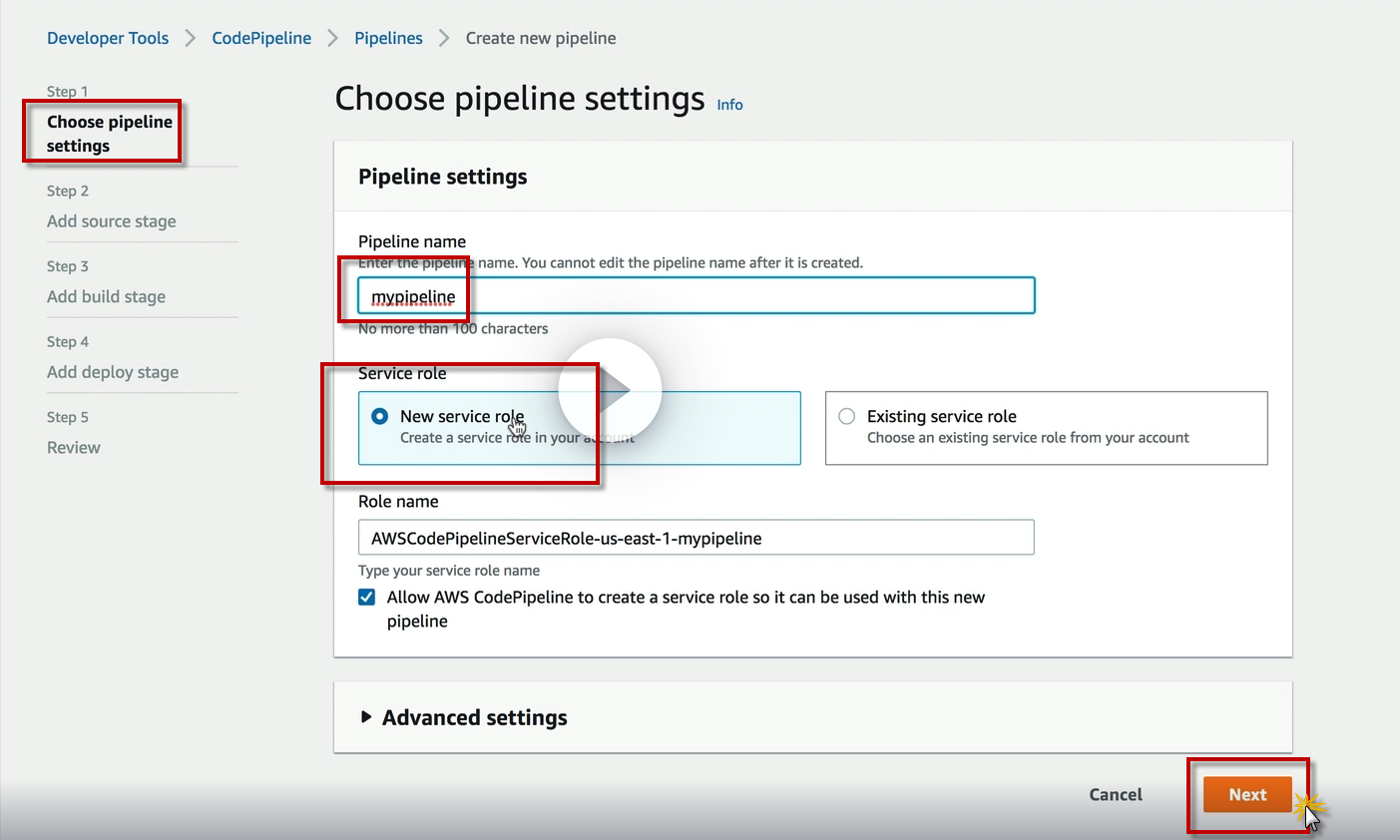Image resolution: width=1400 pixels, height=840 pixels.
Task: Go to the CodePipeline breadcrumb link
Action: [x=261, y=38]
